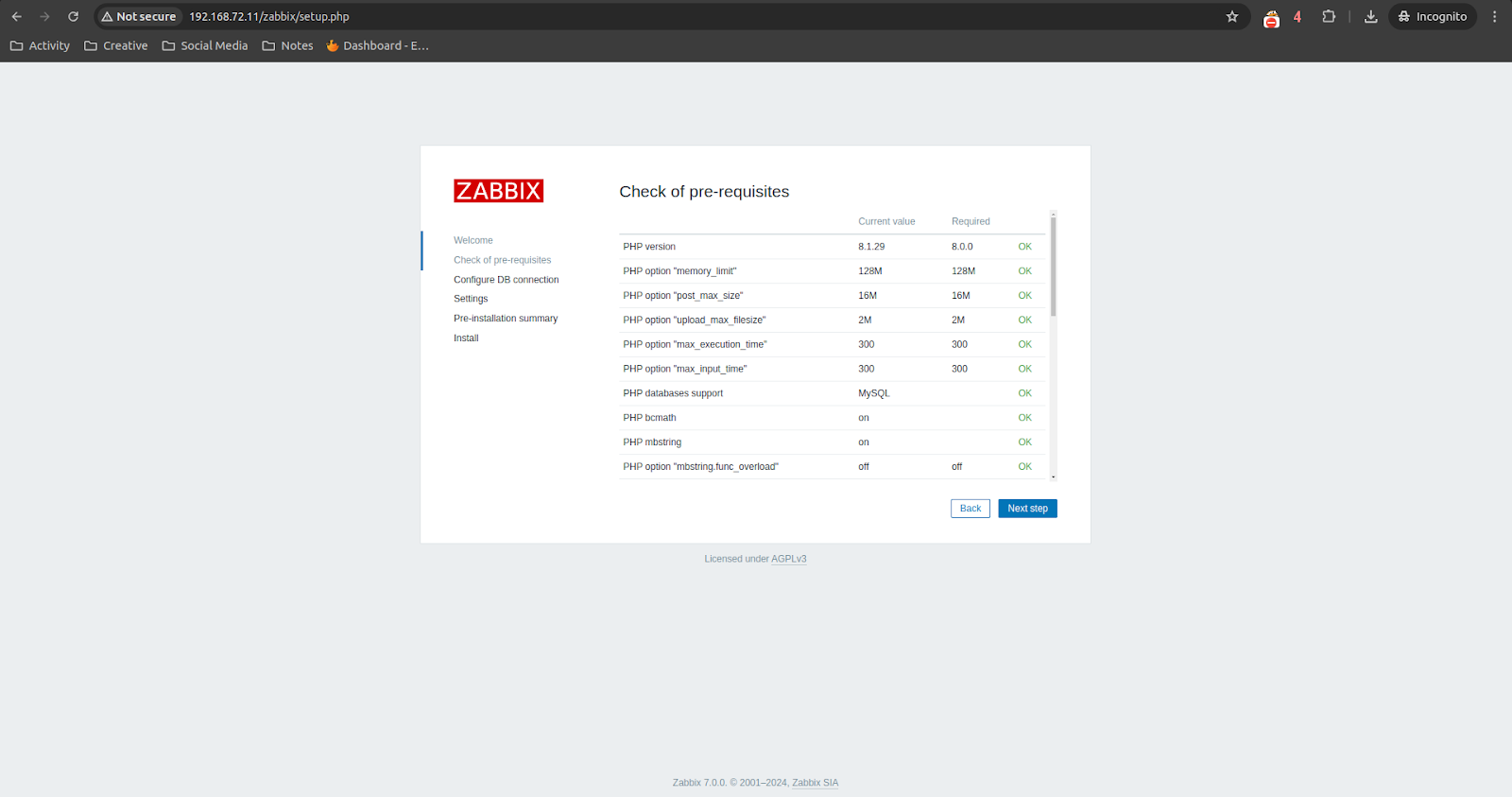This screenshot has width=1512, height=797.
Task: Open the red extension icon in toolbar
Action: click(x=1272, y=17)
